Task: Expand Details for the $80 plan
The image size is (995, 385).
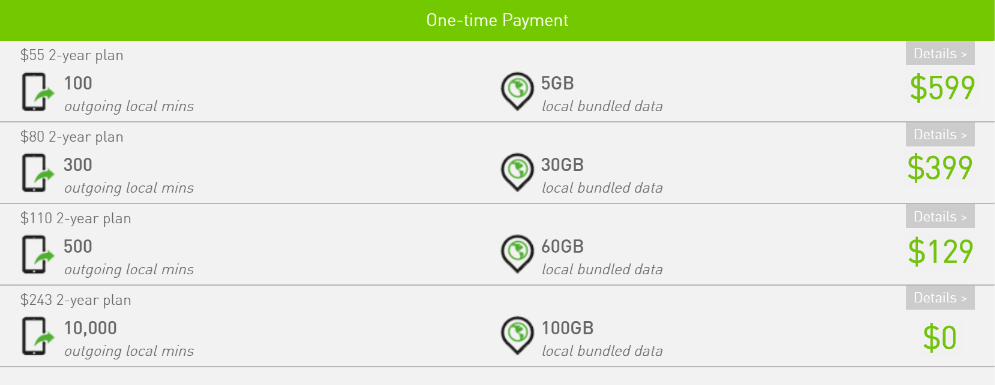Action: click(940, 135)
